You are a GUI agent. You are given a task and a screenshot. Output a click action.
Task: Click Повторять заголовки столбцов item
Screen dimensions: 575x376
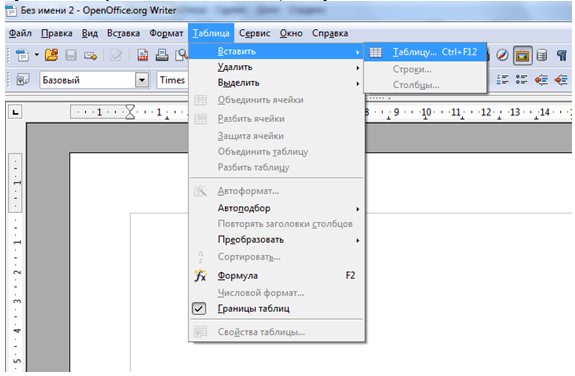276,224
